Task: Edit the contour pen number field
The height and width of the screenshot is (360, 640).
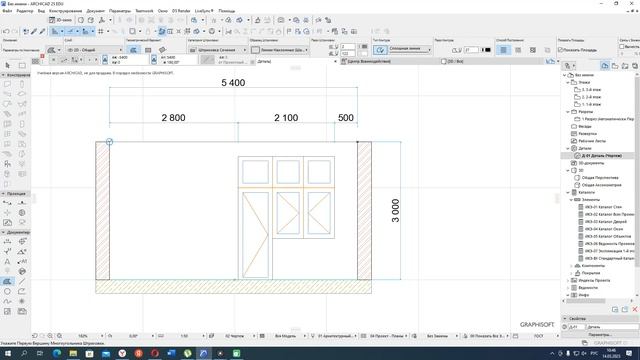Action: pos(471,50)
